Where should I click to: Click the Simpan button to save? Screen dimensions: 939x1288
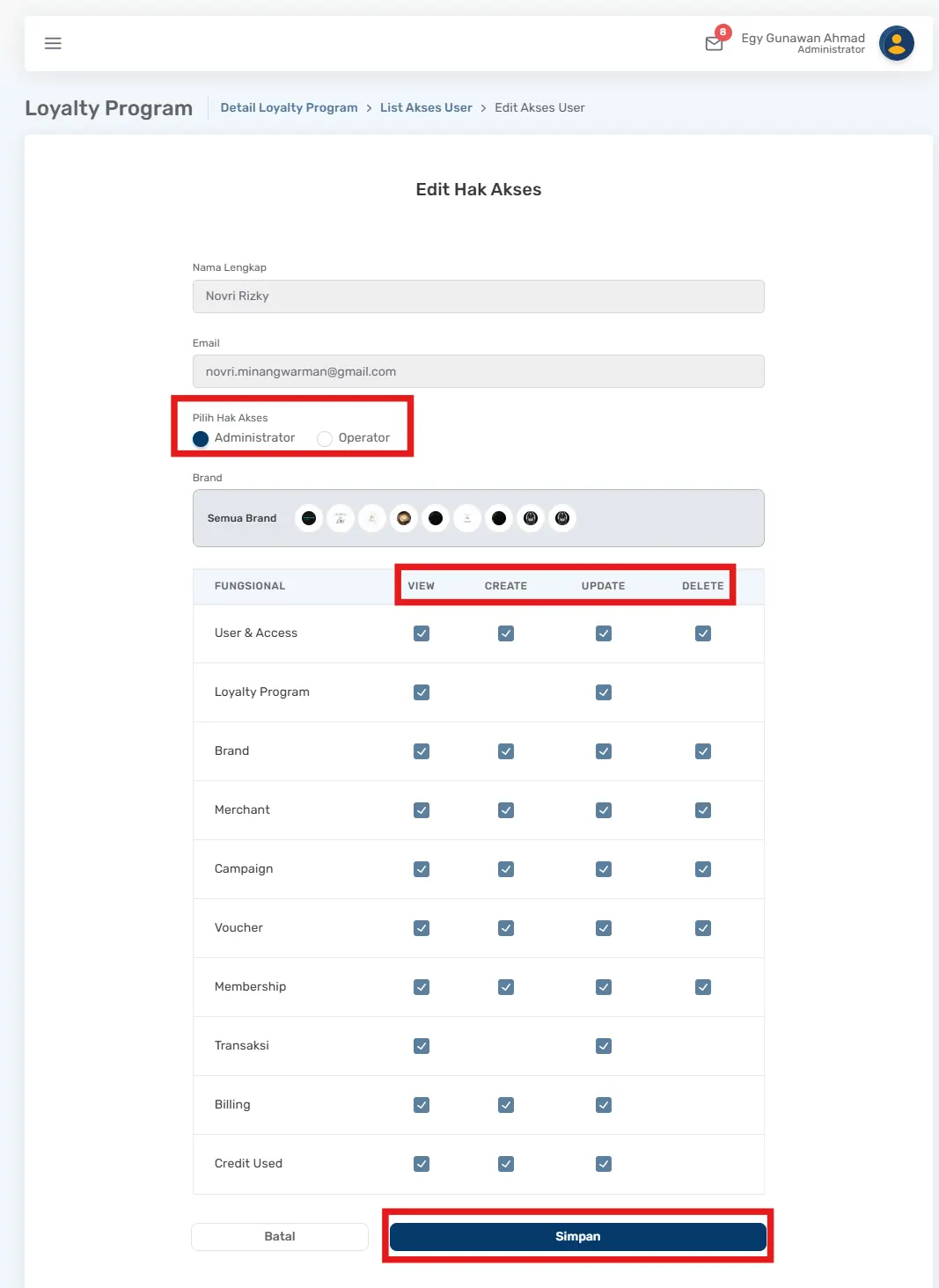pos(577,1236)
